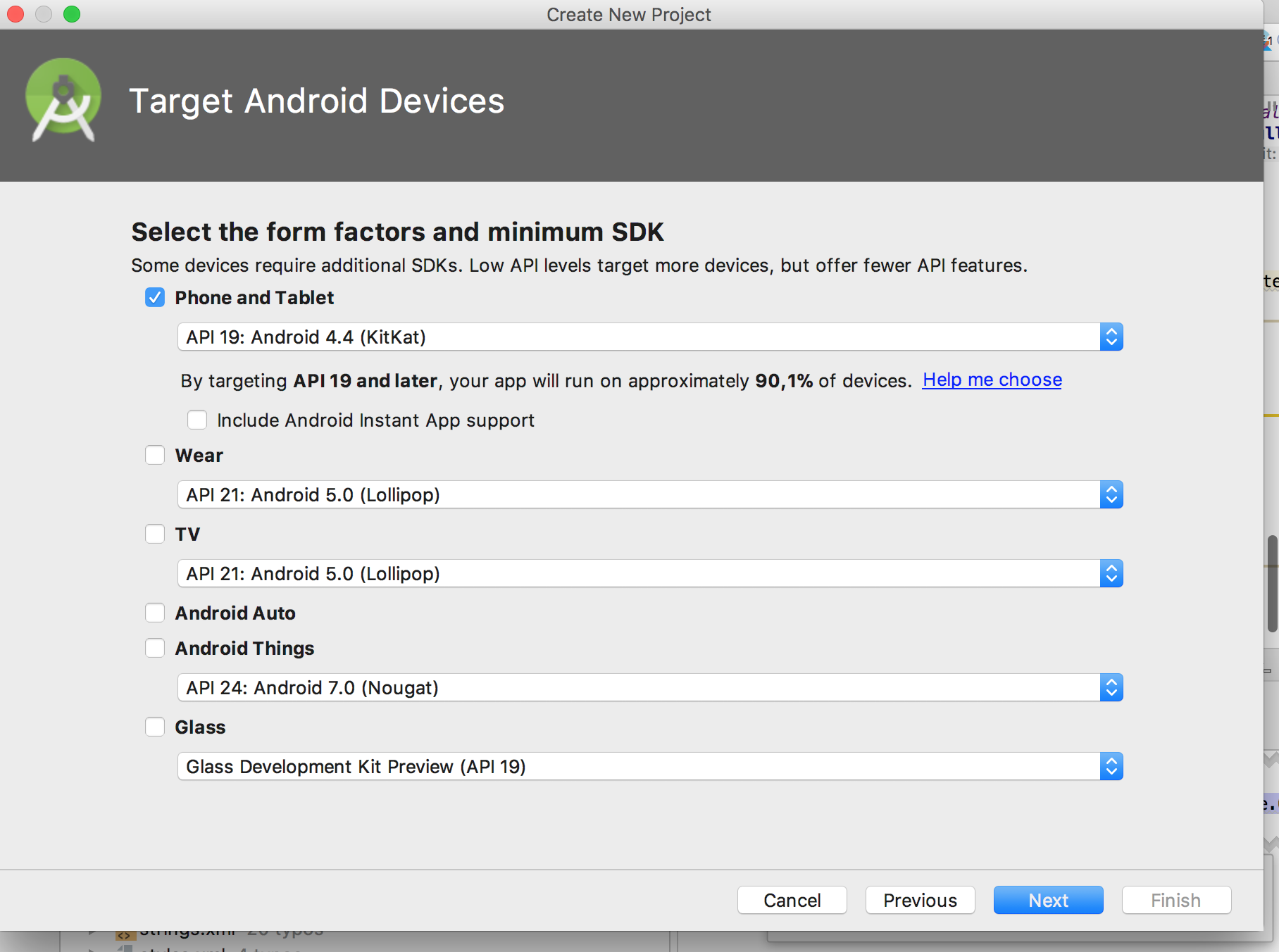1279x952 pixels.
Task: Enable Include Android Instant App support
Action: pos(197,420)
